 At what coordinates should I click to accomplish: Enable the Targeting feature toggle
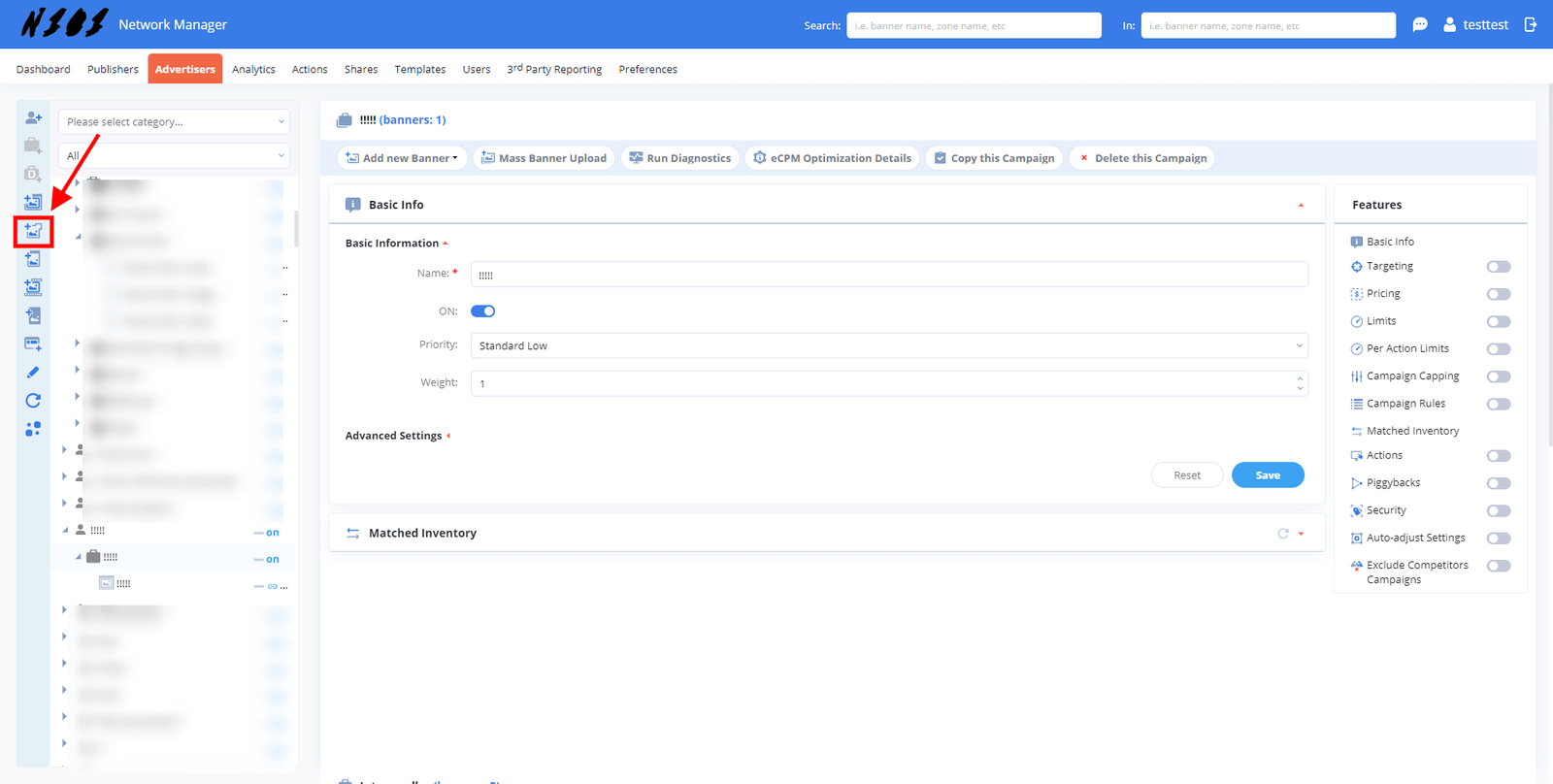tap(1499, 267)
